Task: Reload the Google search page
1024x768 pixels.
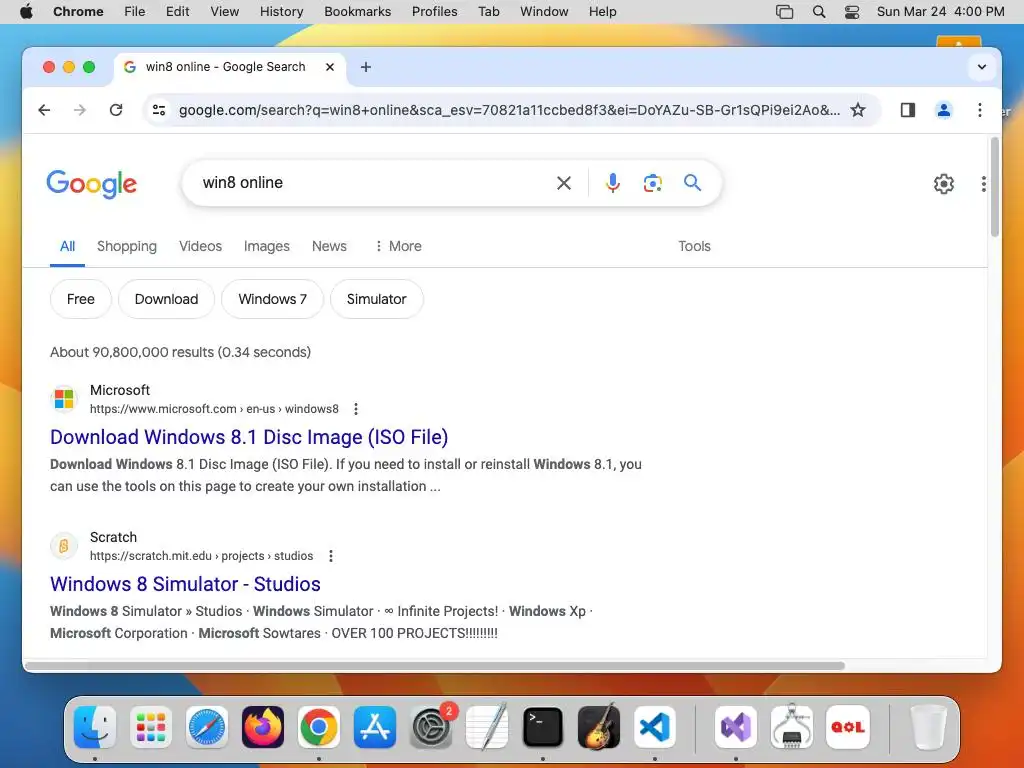Action: (x=116, y=110)
